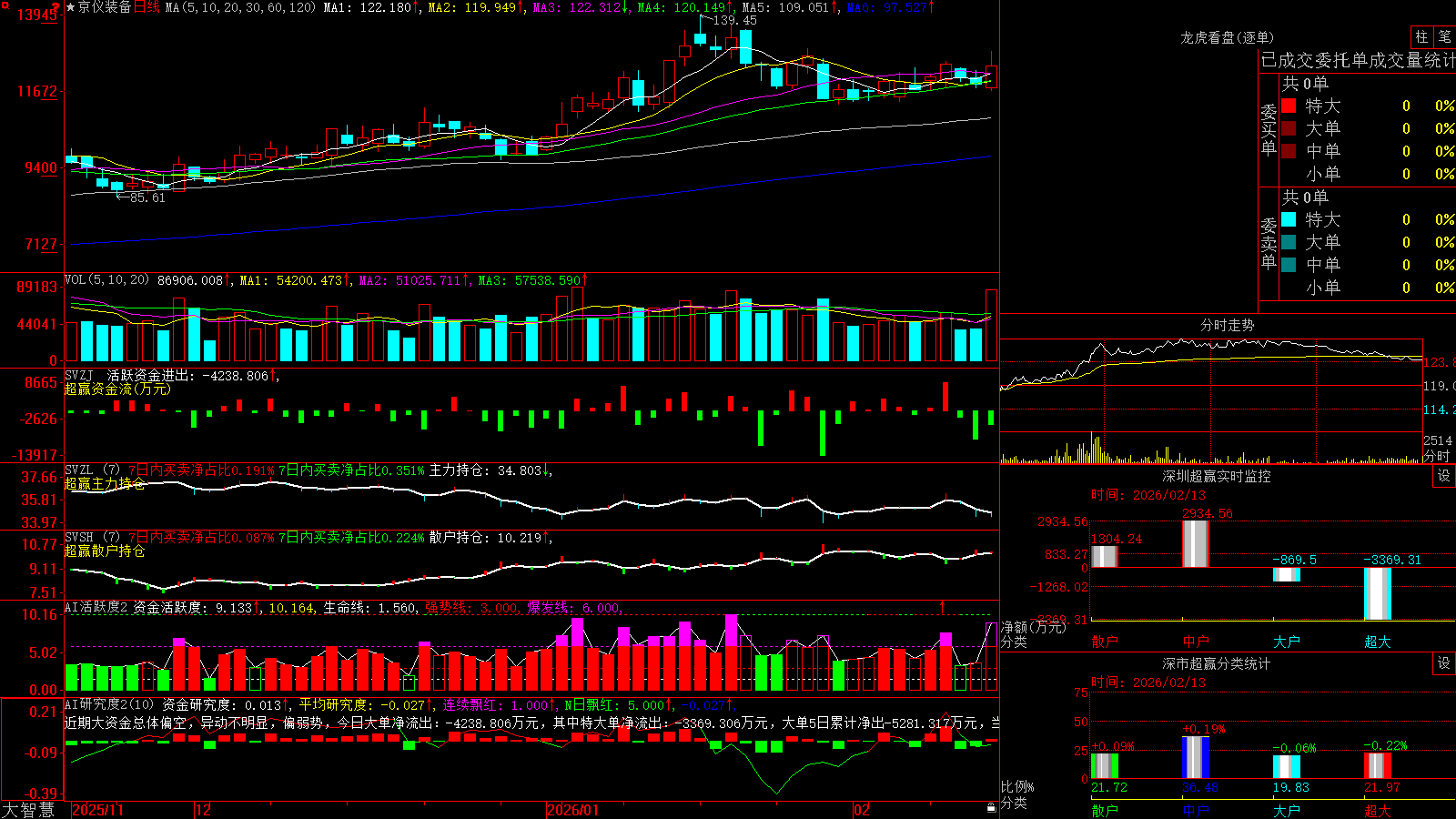Switch Dragon-Tiger panel to 柱 bar view
The height and width of the screenshot is (819, 1456).
1421,36
